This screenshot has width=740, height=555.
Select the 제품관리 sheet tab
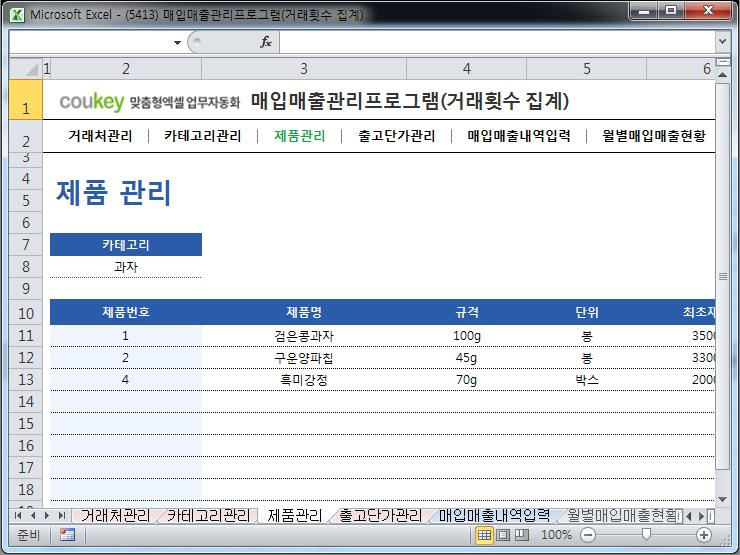pyautogui.click(x=295, y=515)
